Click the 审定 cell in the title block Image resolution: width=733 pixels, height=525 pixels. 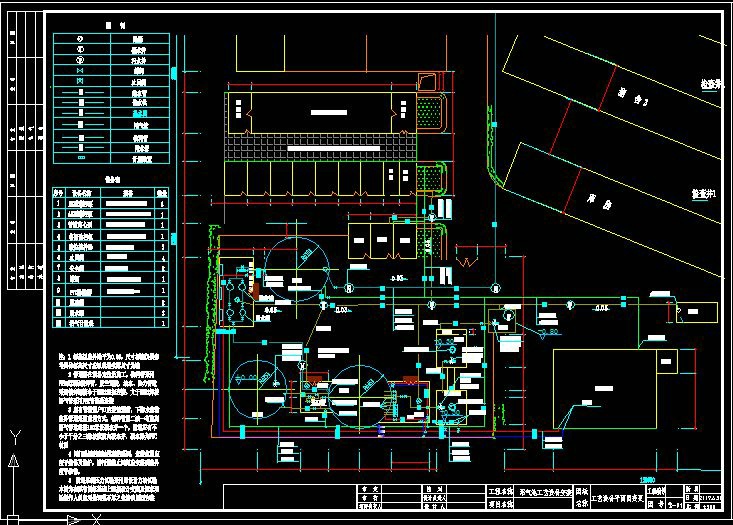pos(370,489)
